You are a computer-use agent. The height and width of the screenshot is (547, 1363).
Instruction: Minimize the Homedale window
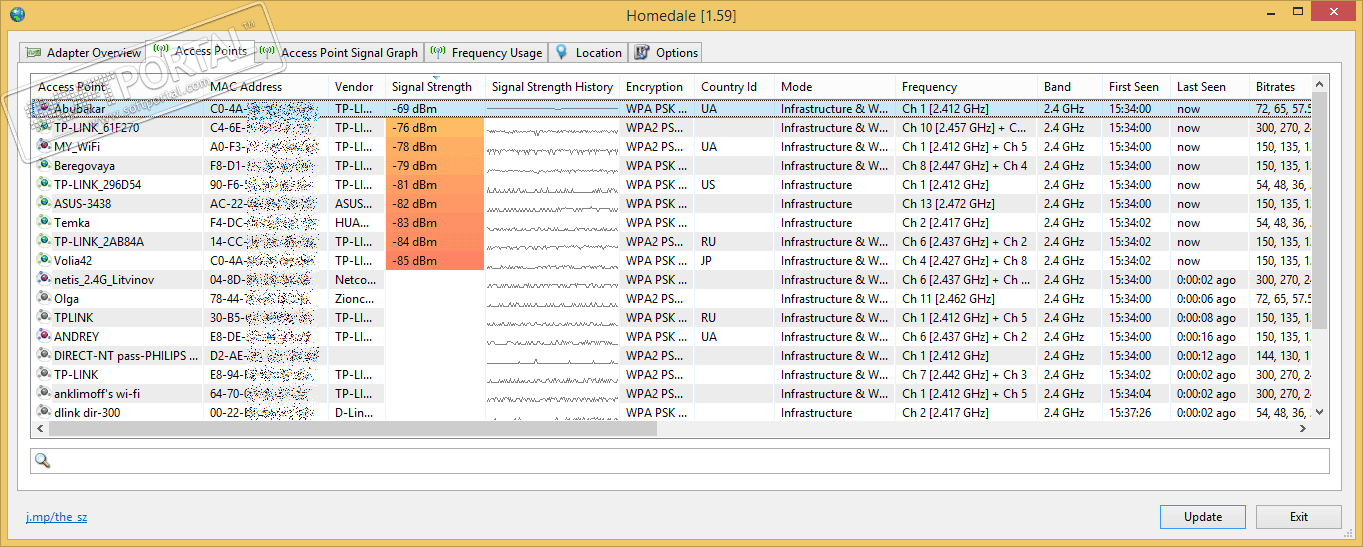1271,12
